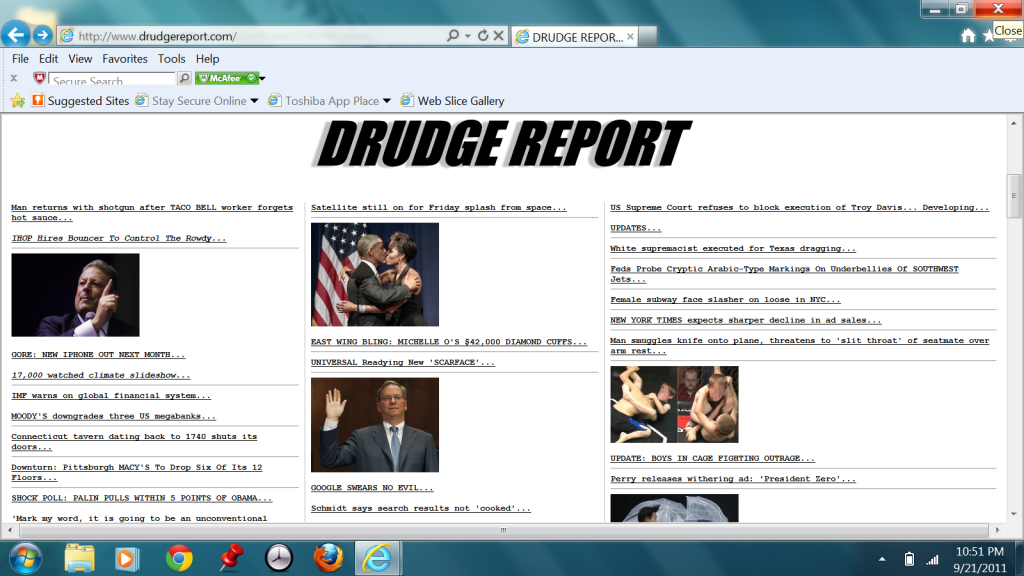Go back with the browser Back arrow
This screenshot has height=576, width=1024.
point(16,35)
